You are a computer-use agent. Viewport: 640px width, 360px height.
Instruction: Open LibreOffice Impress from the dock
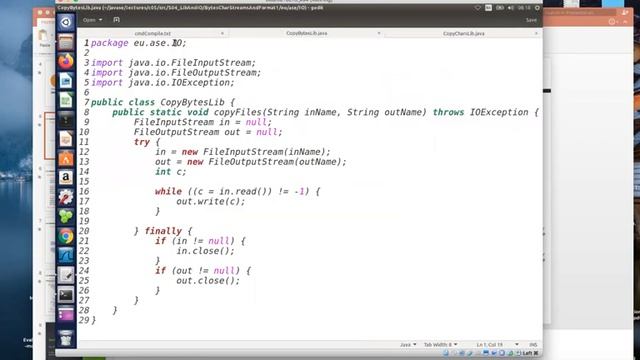[x=66, y=140]
